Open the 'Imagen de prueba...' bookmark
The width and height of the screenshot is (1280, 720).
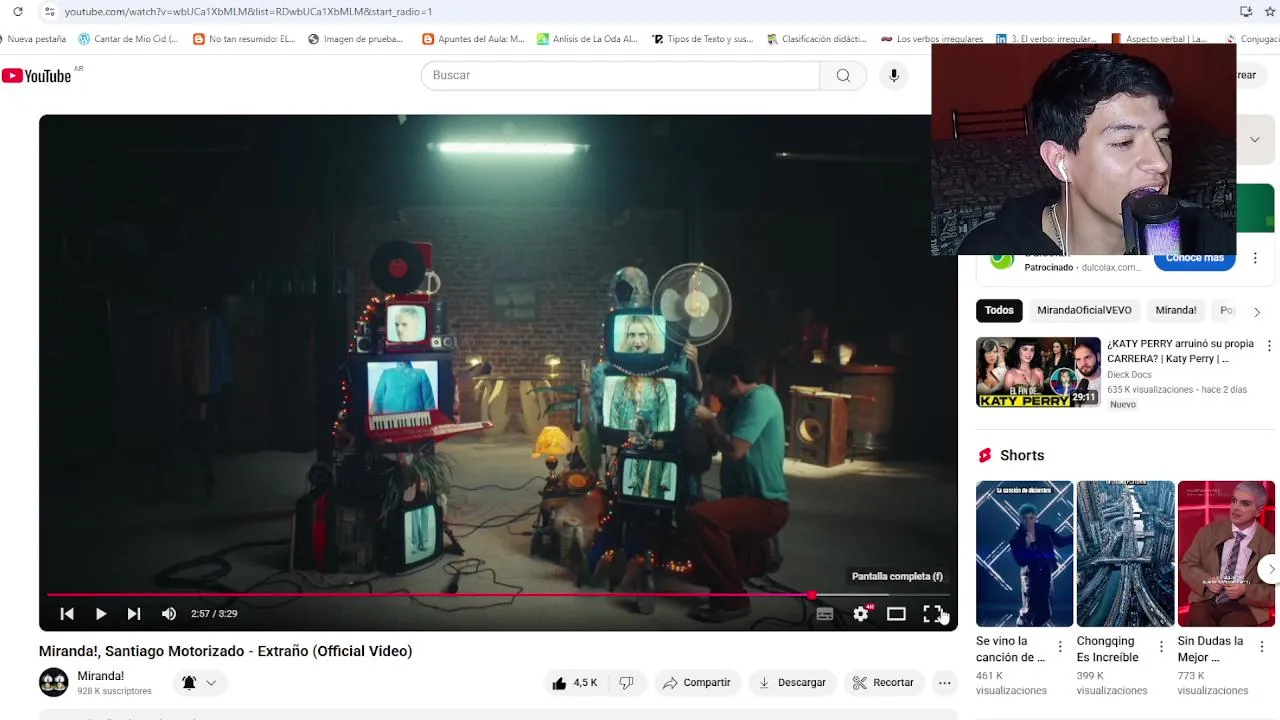356,39
